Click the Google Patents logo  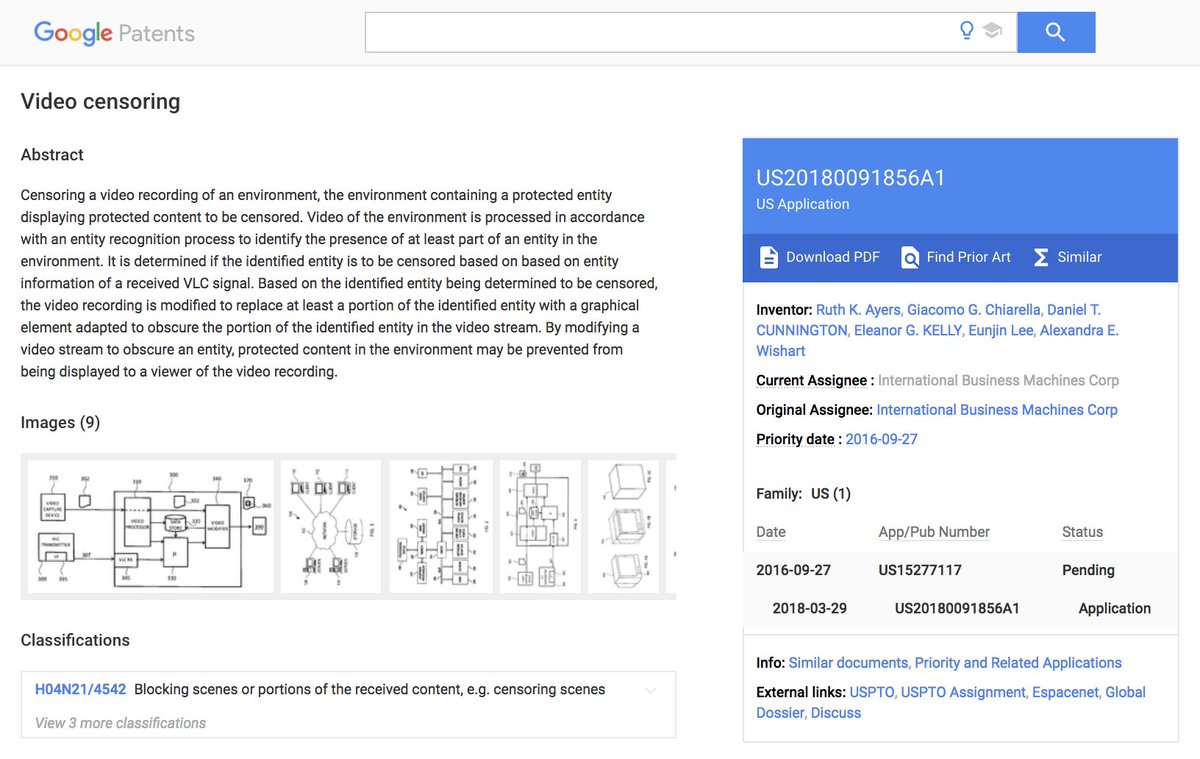(114, 33)
